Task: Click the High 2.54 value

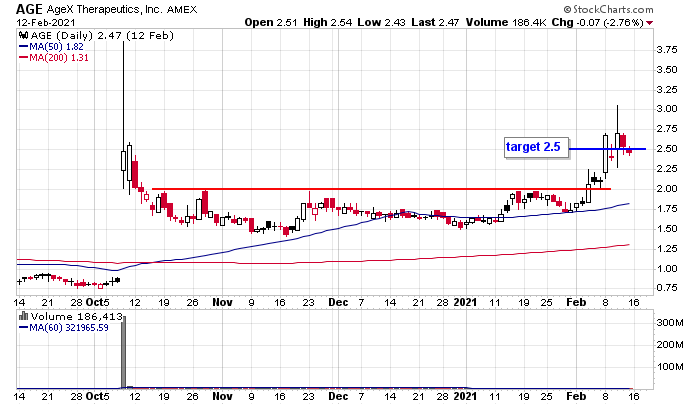Action: point(327,22)
